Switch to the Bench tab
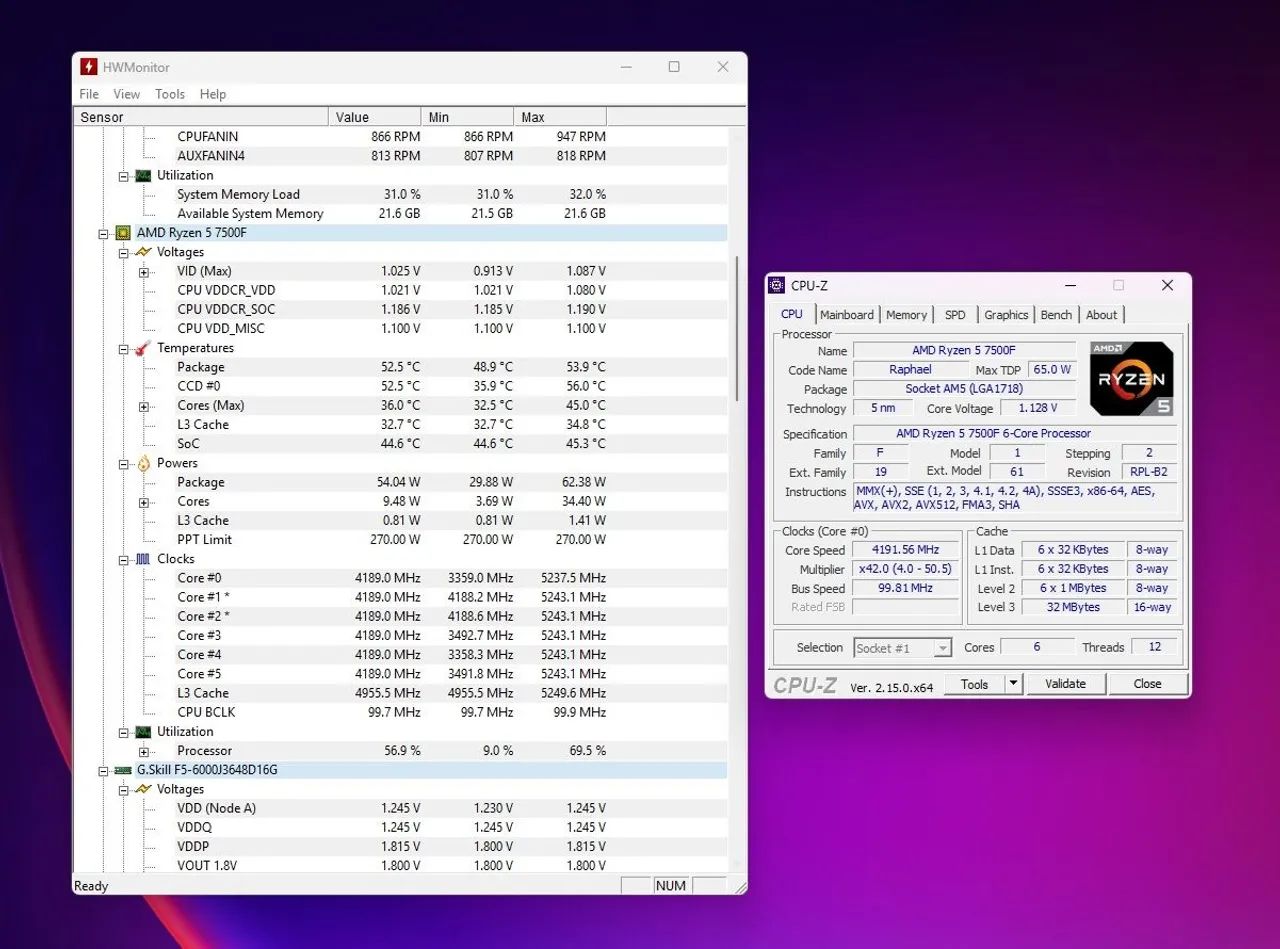 coord(1056,315)
